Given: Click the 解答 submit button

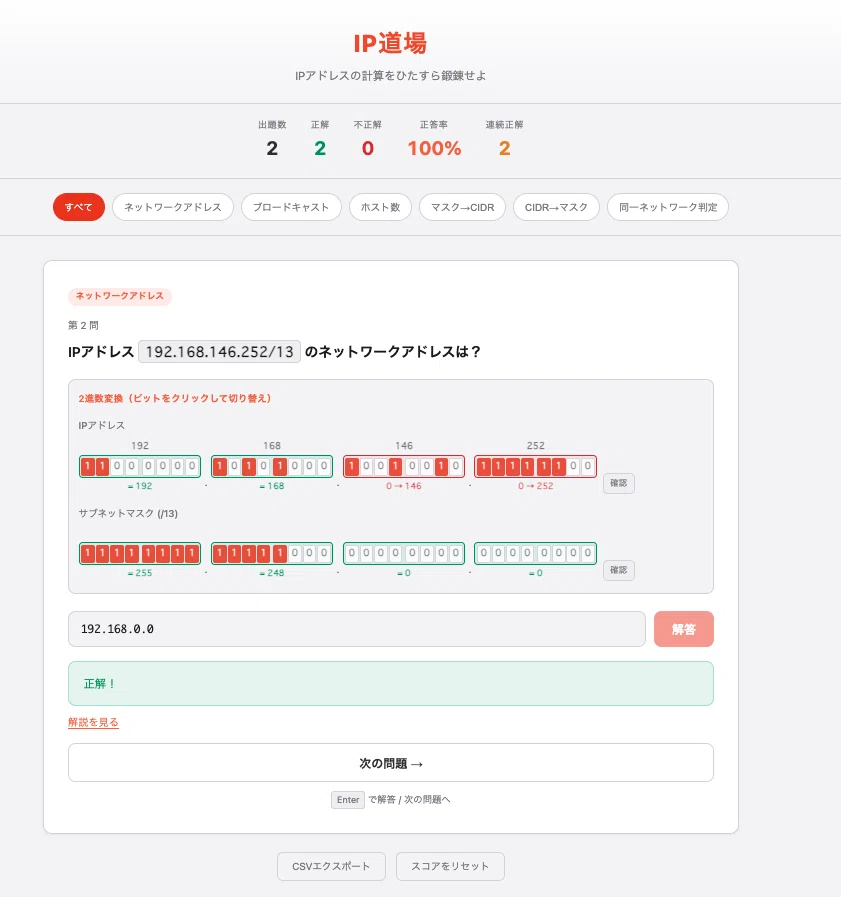Looking at the screenshot, I should click(x=684, y=629).
